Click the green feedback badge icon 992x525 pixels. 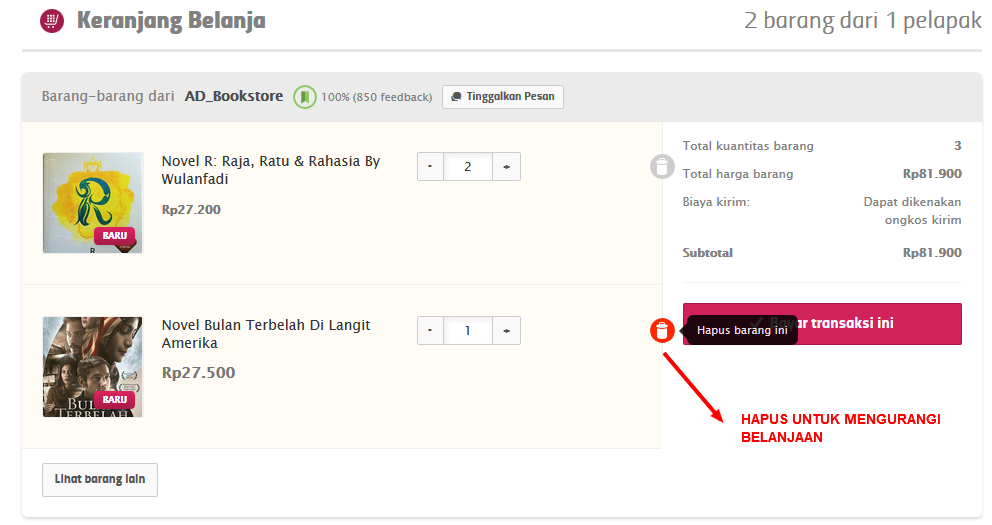(304, 97)
